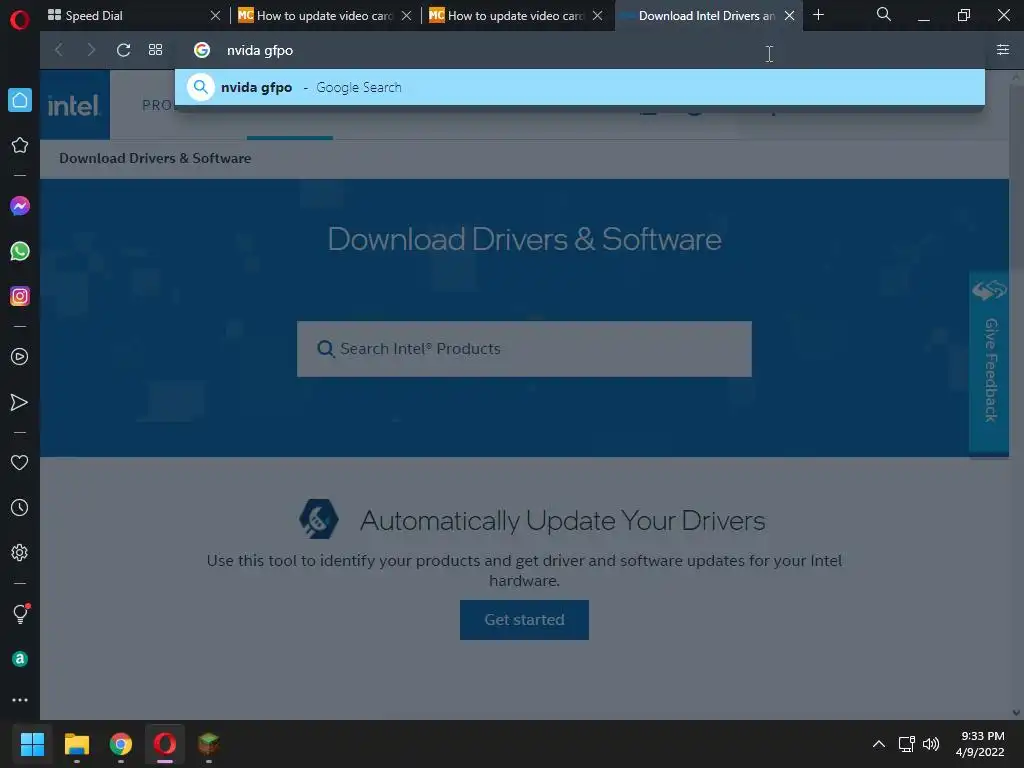Open the Pinboards heart icon
Screen dimensions: 1024x768
pyautogui.click(x=20, y=462)
